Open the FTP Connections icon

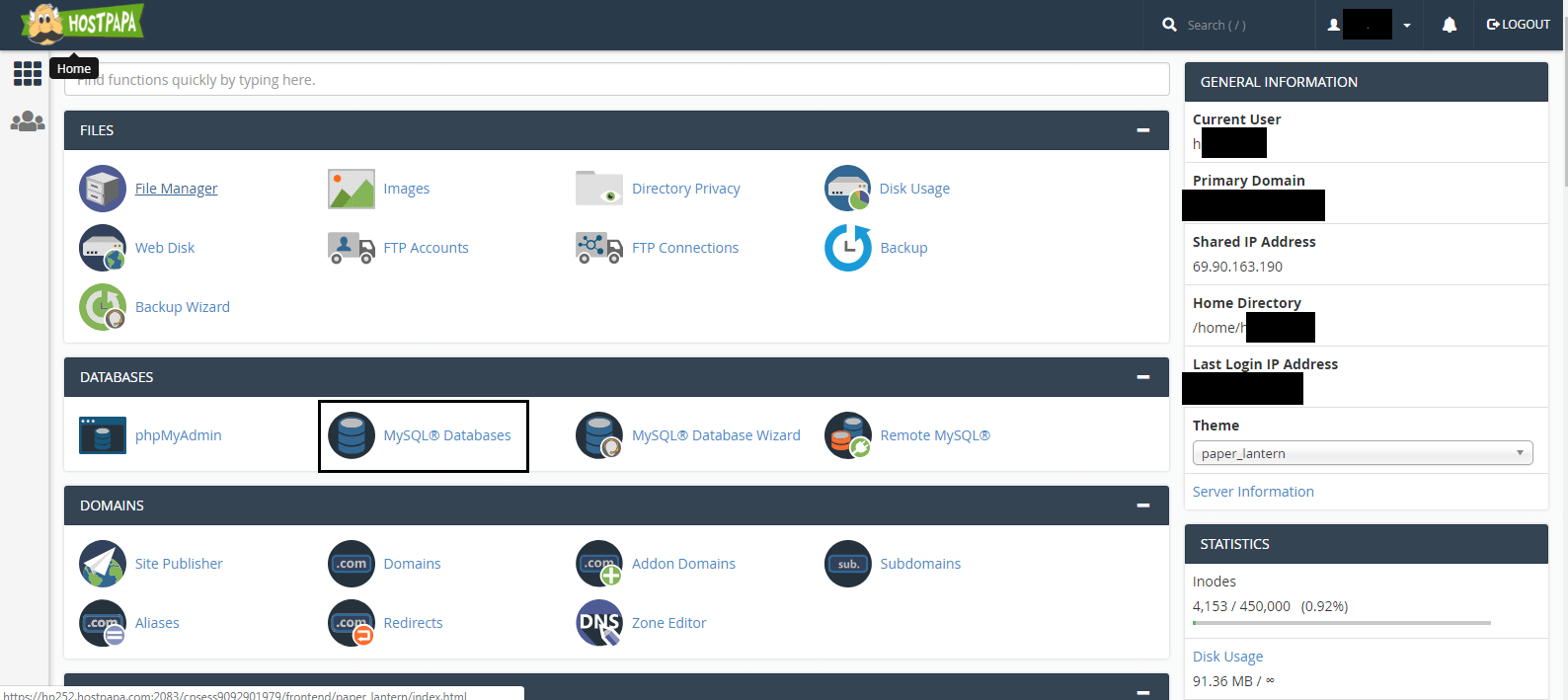click(x=599, y=248)
